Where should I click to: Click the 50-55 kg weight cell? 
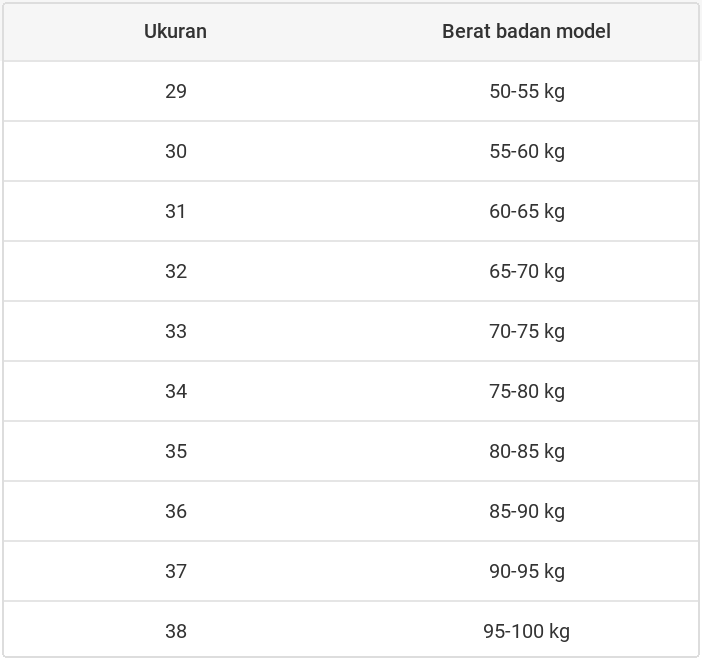527,91
